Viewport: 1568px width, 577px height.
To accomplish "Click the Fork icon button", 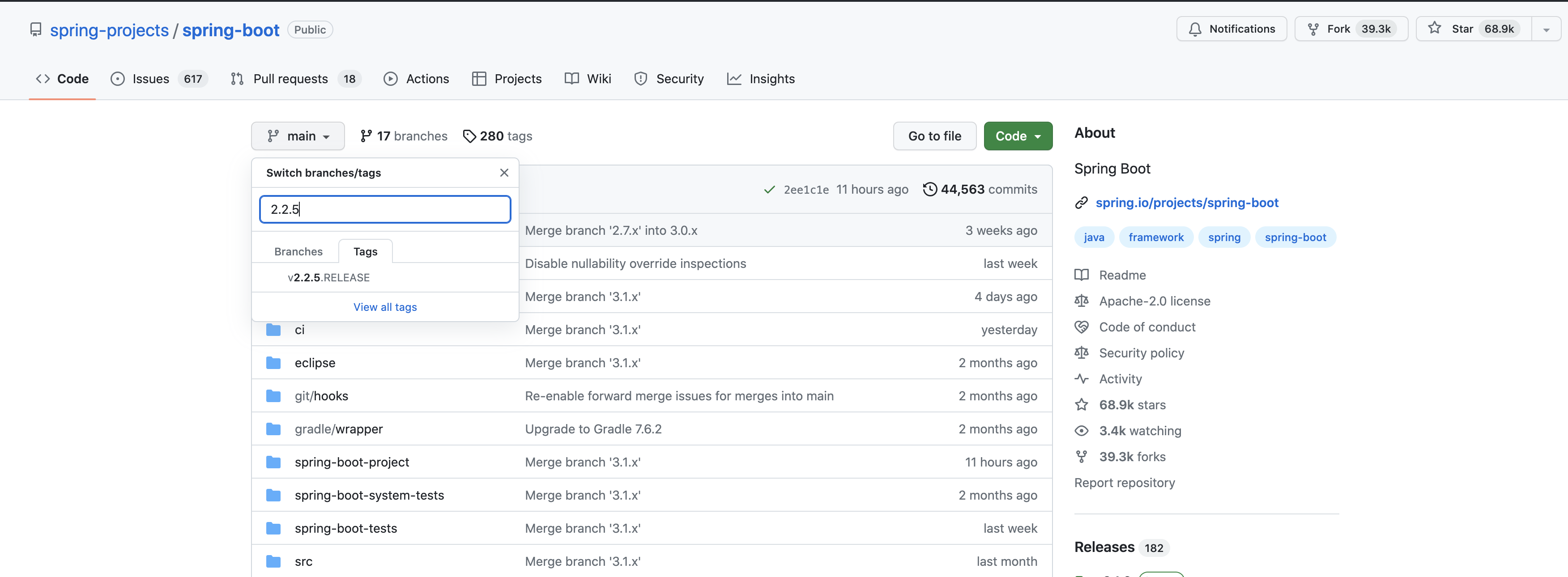I will click(1313, 29).
